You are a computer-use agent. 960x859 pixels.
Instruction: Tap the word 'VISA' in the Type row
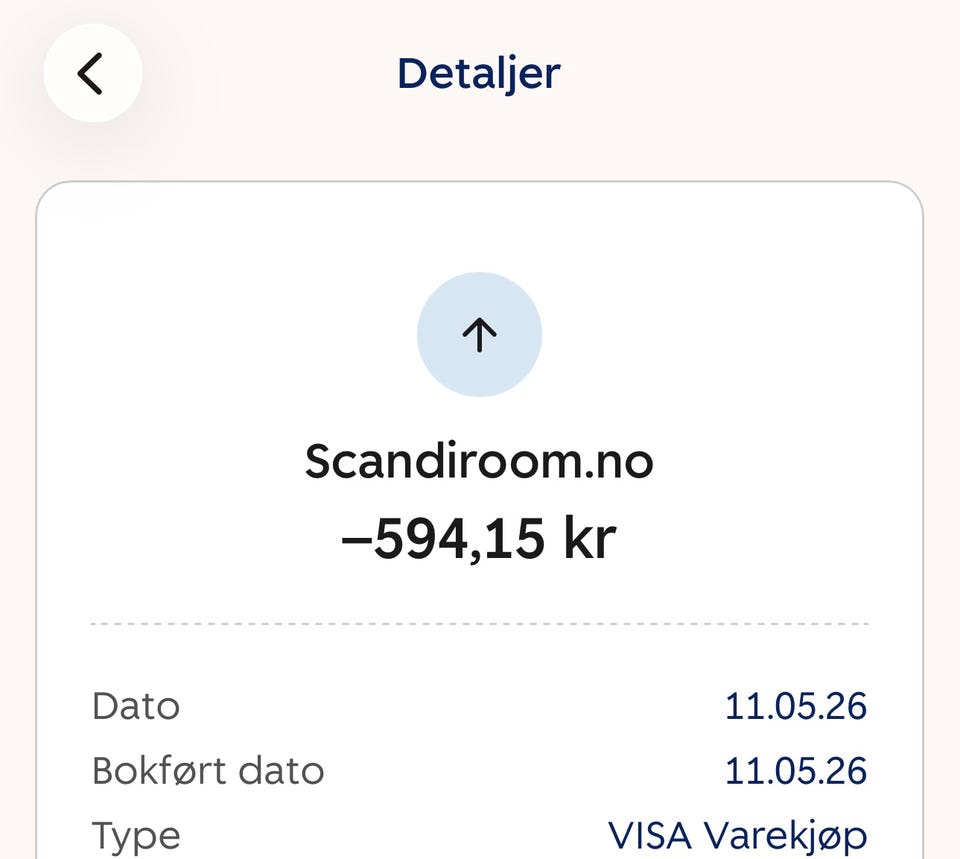[x=650, y=836]
